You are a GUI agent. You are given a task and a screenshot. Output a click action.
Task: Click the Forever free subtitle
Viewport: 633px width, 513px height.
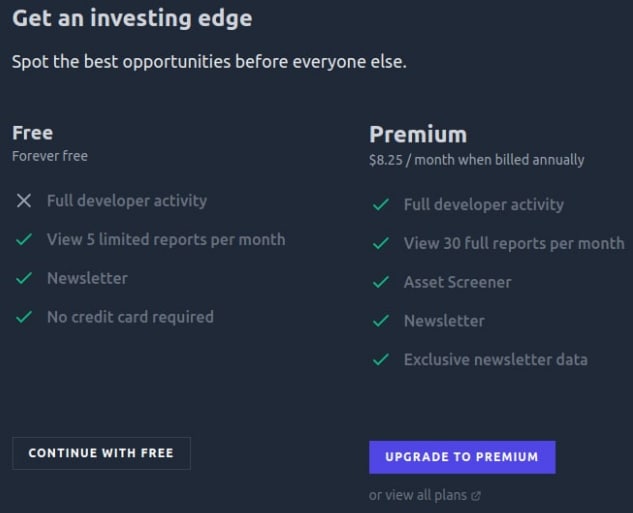[x=50, y=156]
